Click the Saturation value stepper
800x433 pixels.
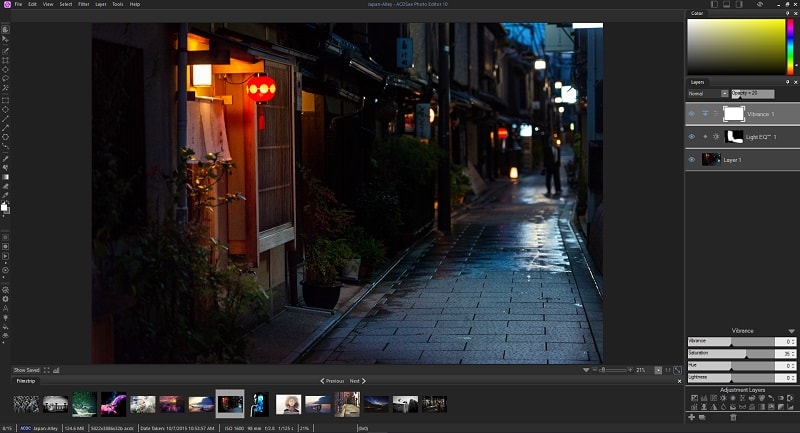[794, 353]
